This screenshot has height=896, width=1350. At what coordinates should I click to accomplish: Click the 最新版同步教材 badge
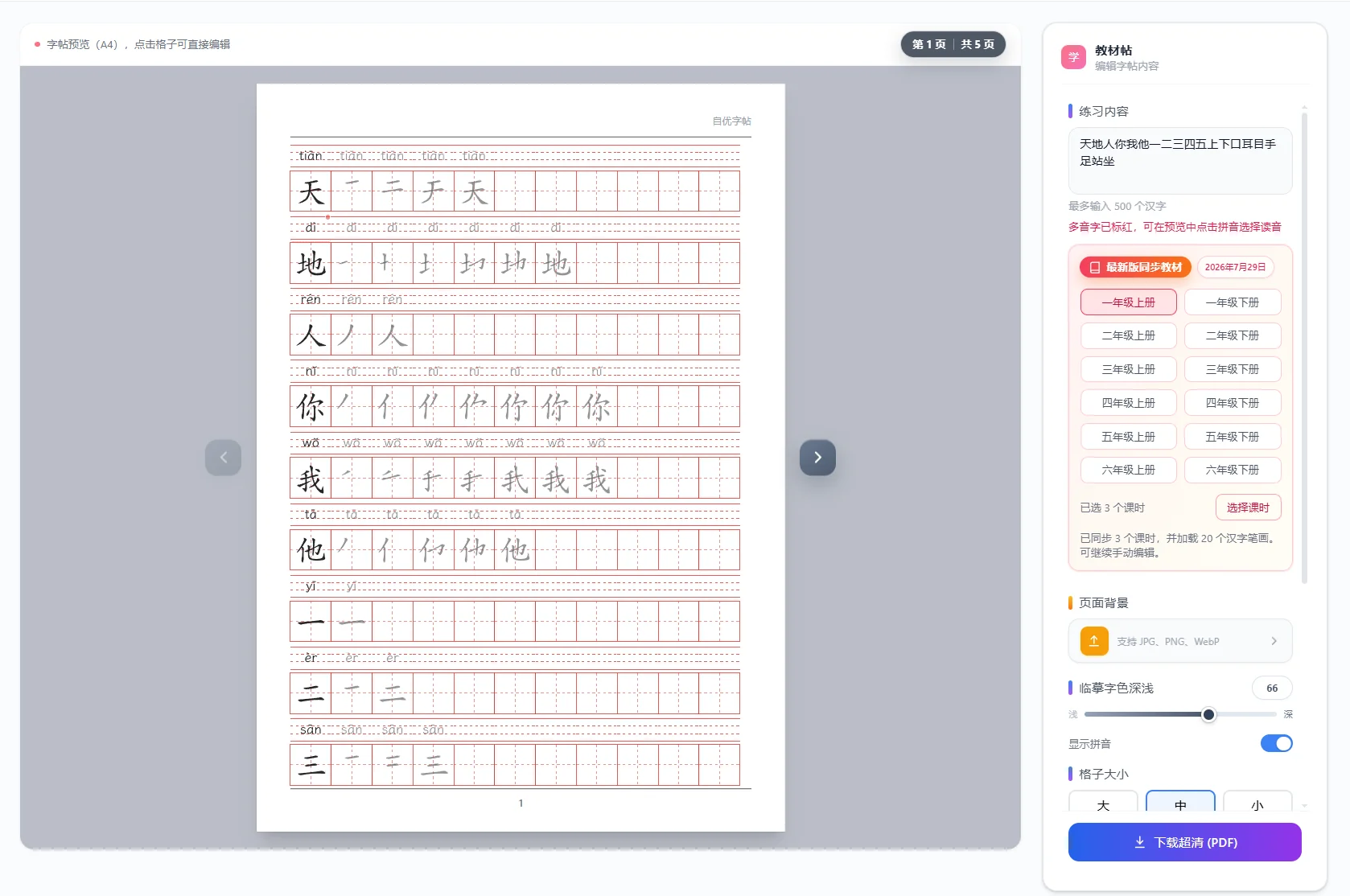pos(1135,267)
